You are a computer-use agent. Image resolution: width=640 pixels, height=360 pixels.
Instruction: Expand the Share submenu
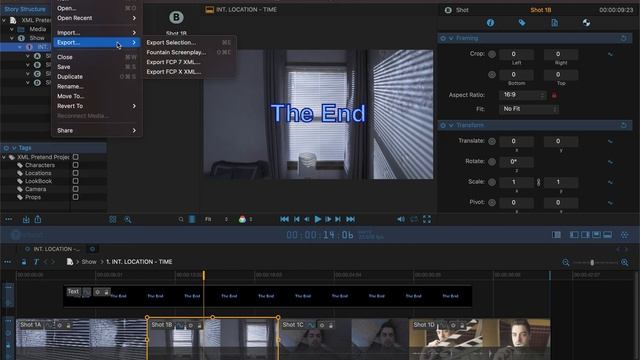(97, 131)
